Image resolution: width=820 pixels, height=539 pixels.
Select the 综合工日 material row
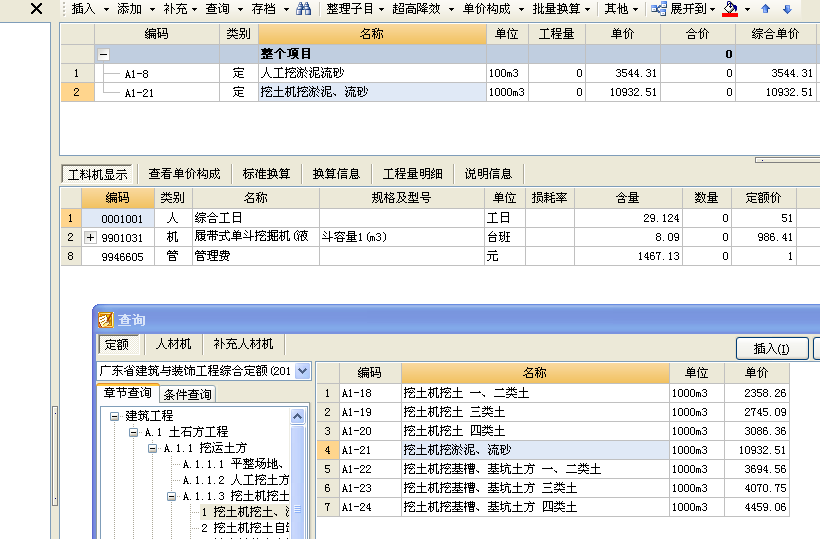[439, 218]
